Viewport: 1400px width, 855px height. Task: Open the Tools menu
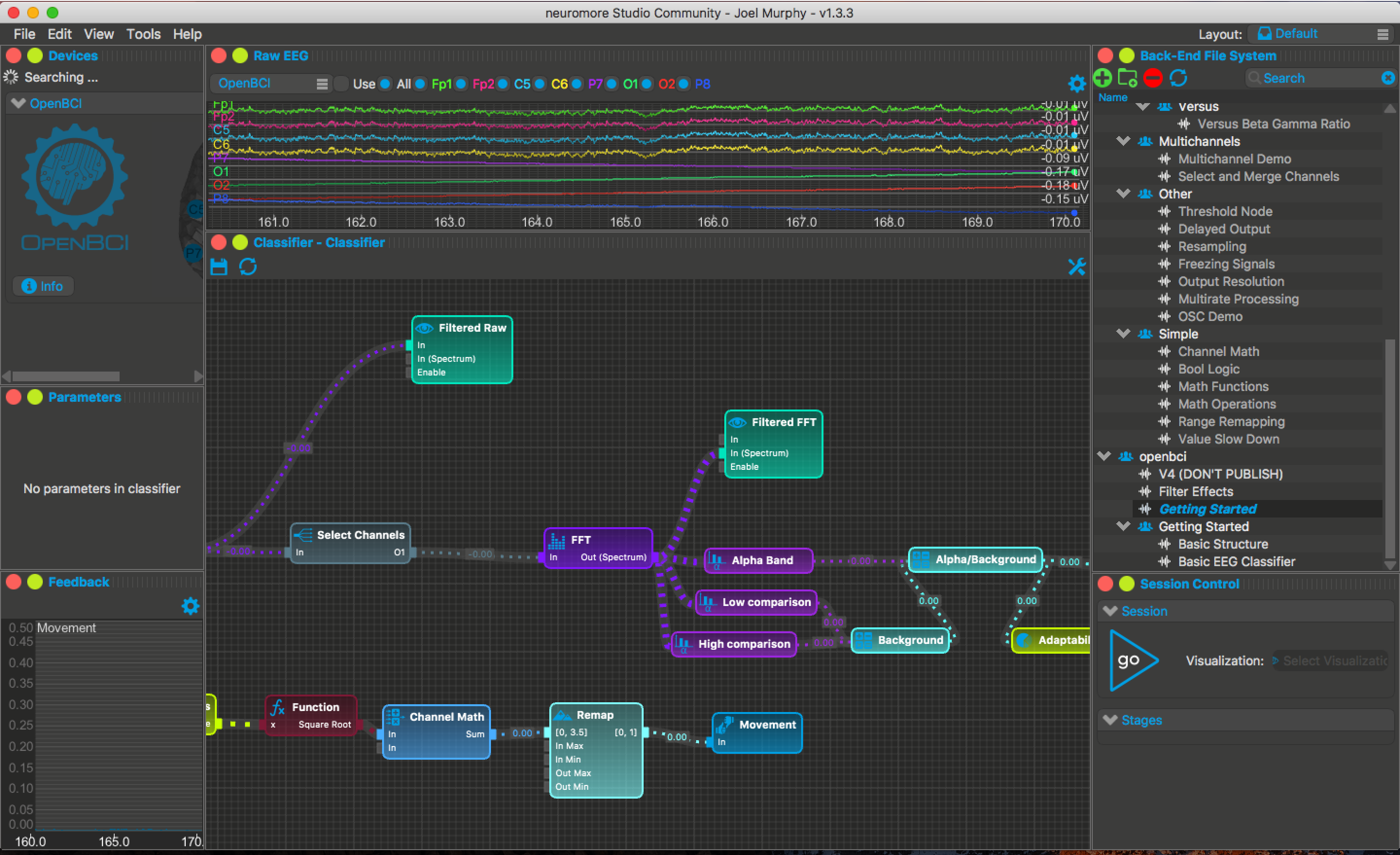(x=143, y=34)
